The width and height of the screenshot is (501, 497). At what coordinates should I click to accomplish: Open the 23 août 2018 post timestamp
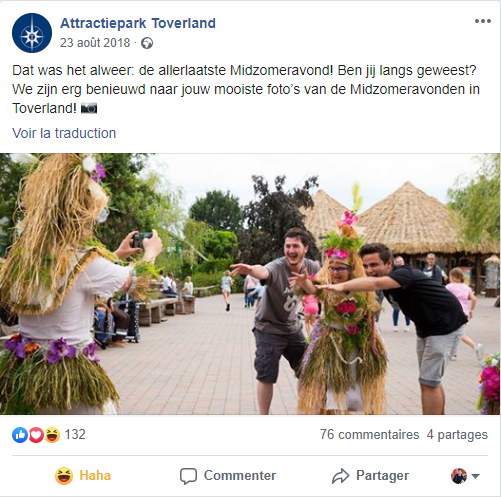(95, 43)
